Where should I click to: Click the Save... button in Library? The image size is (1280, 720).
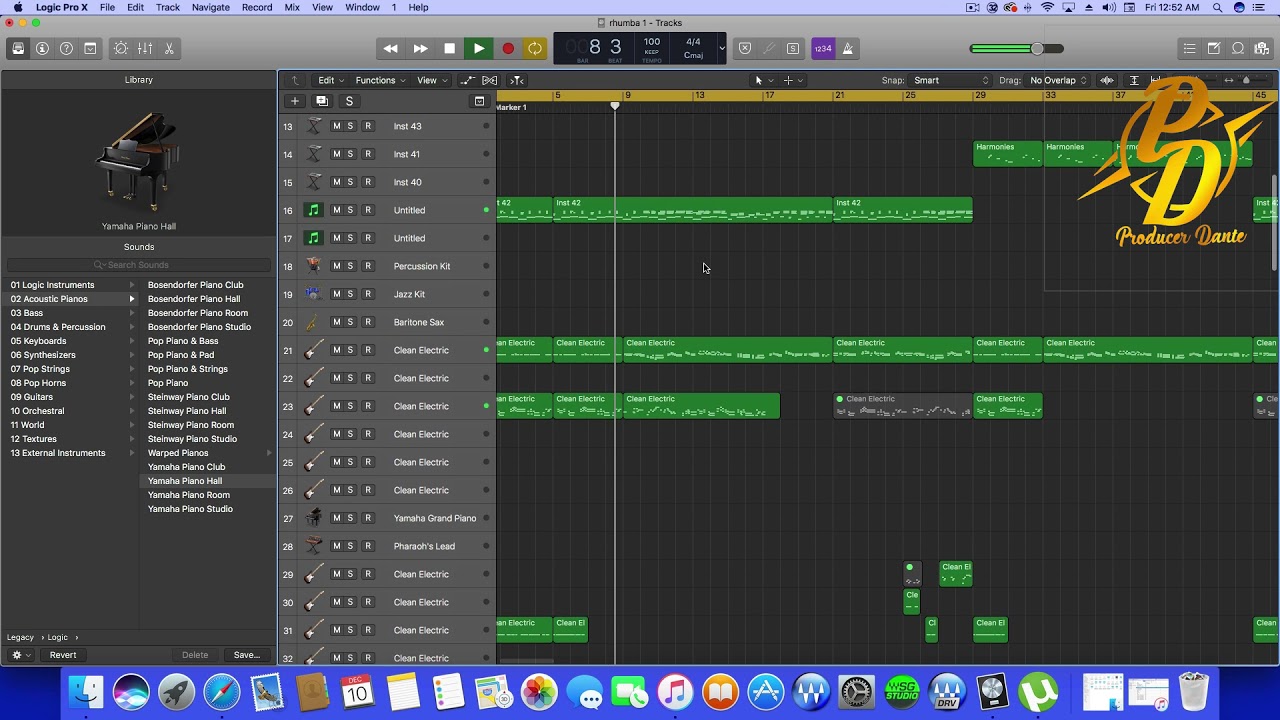click(x=246, y=655)
